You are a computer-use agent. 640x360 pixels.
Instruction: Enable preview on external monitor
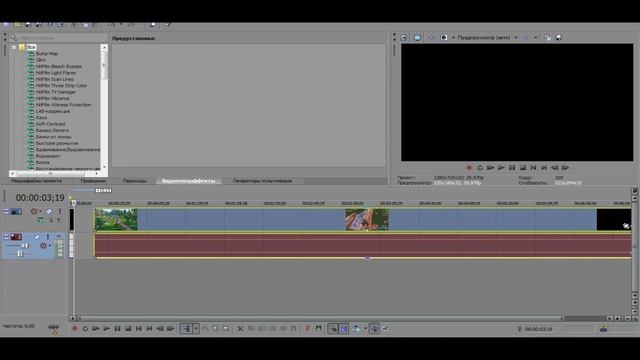coord(417,37)
